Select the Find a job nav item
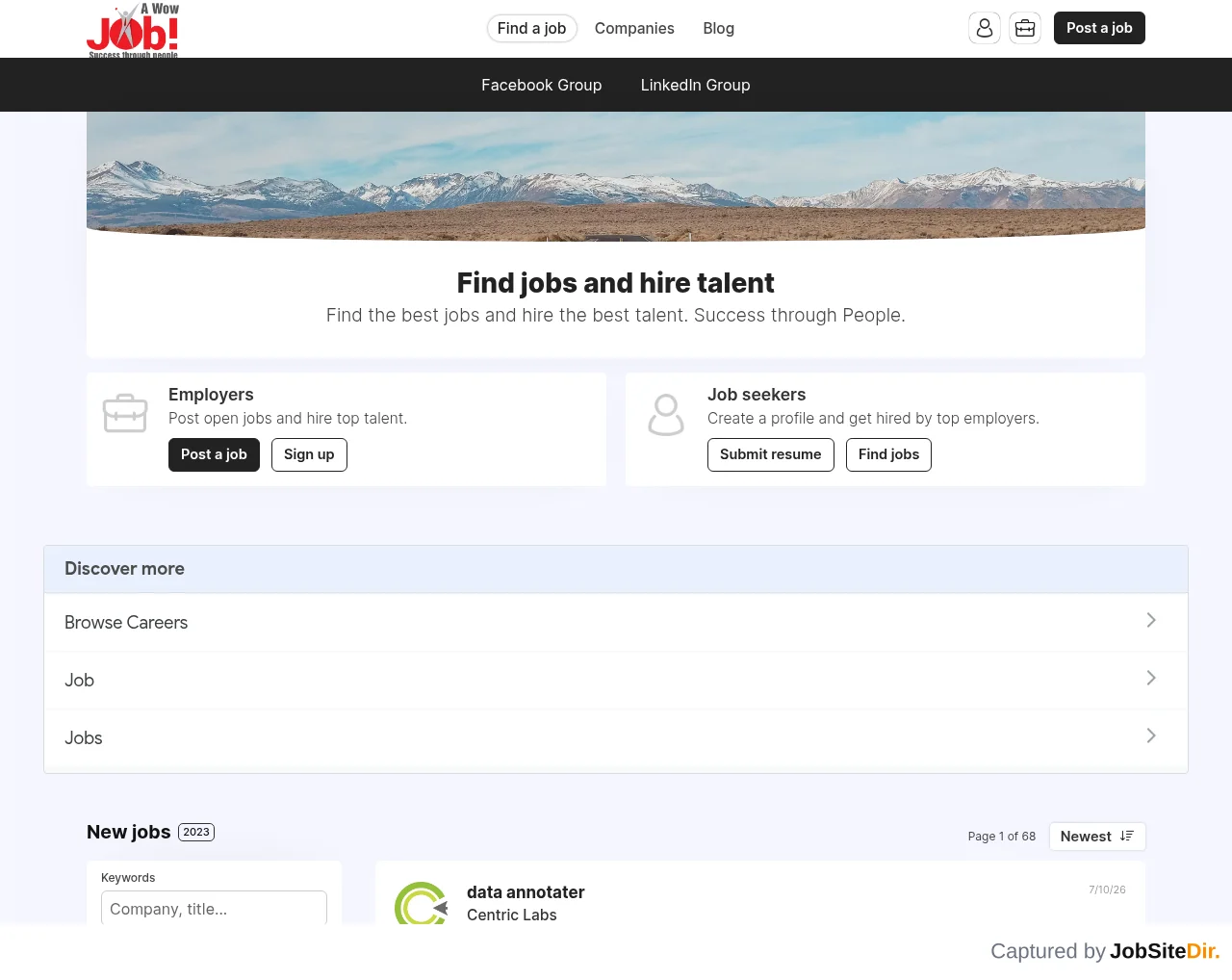The image size is (1232, 980). coord(531,29)
